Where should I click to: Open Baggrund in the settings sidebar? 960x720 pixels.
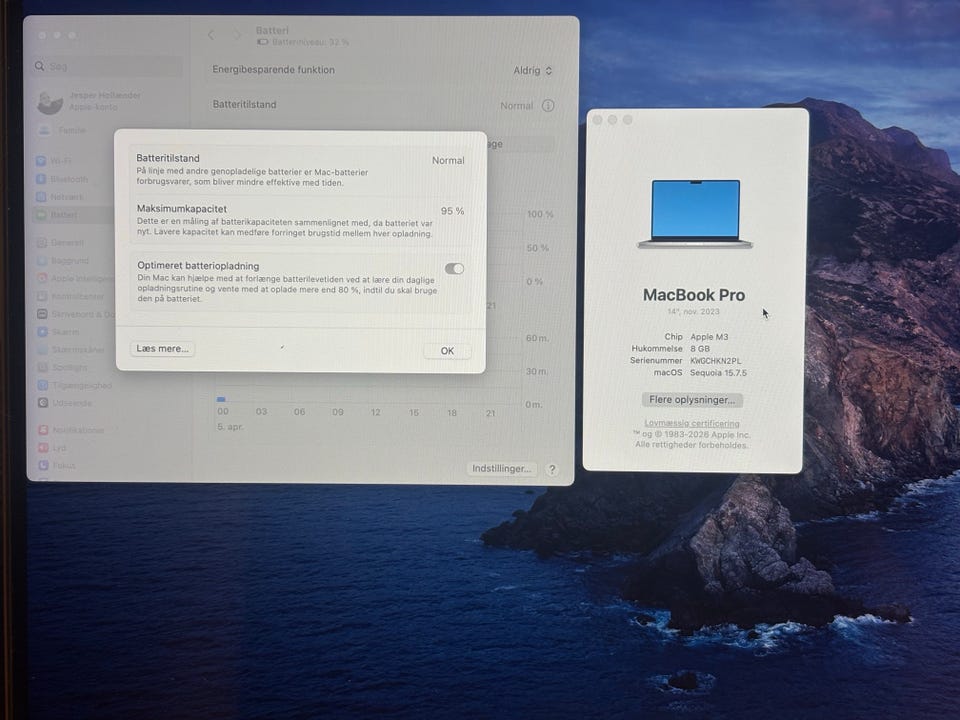point(62,260)
